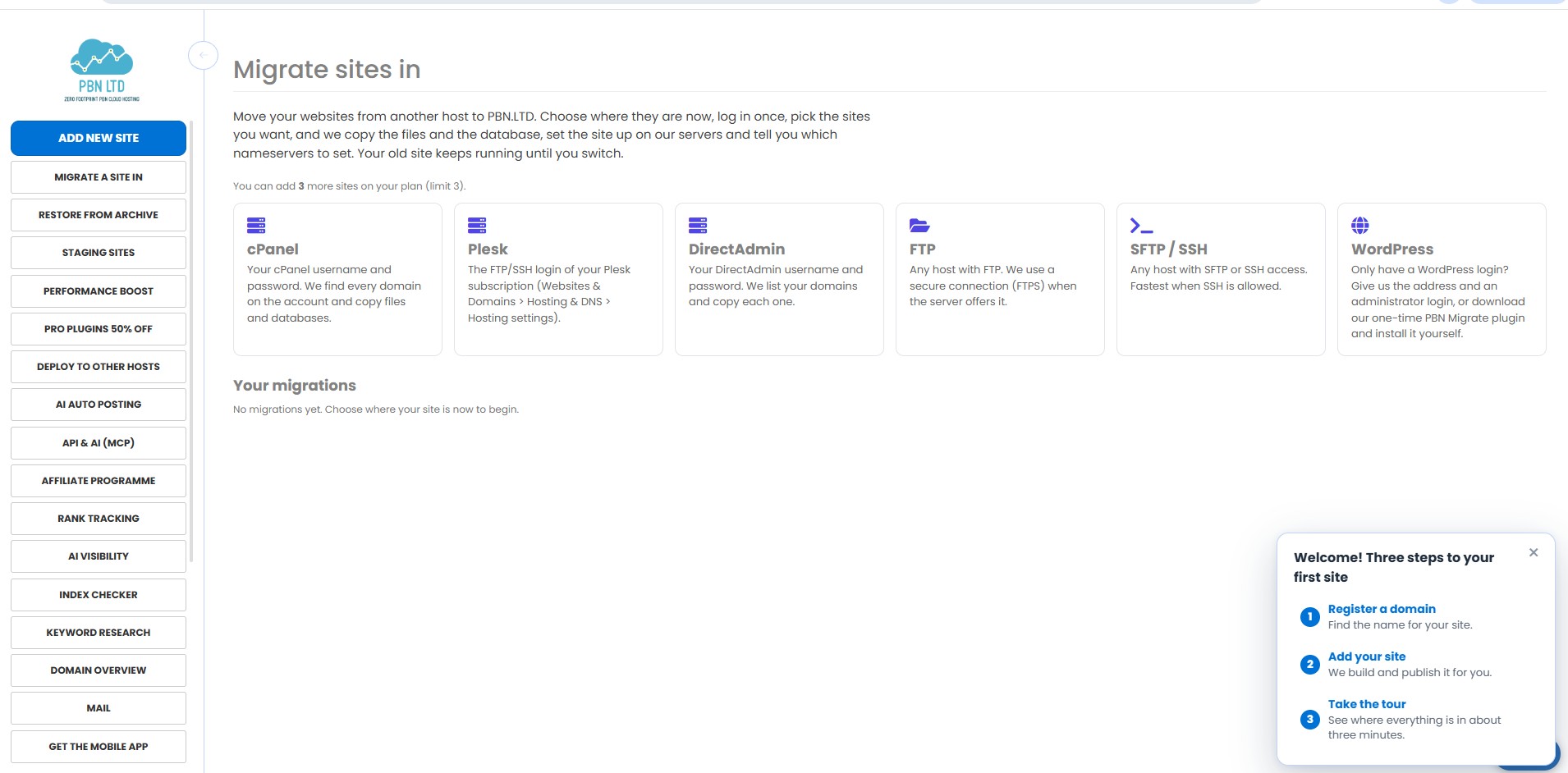The width and height of the screenshot is (1568, 773).
Task: Open Pro Plugins 50% Off
Action: (99, 329)
